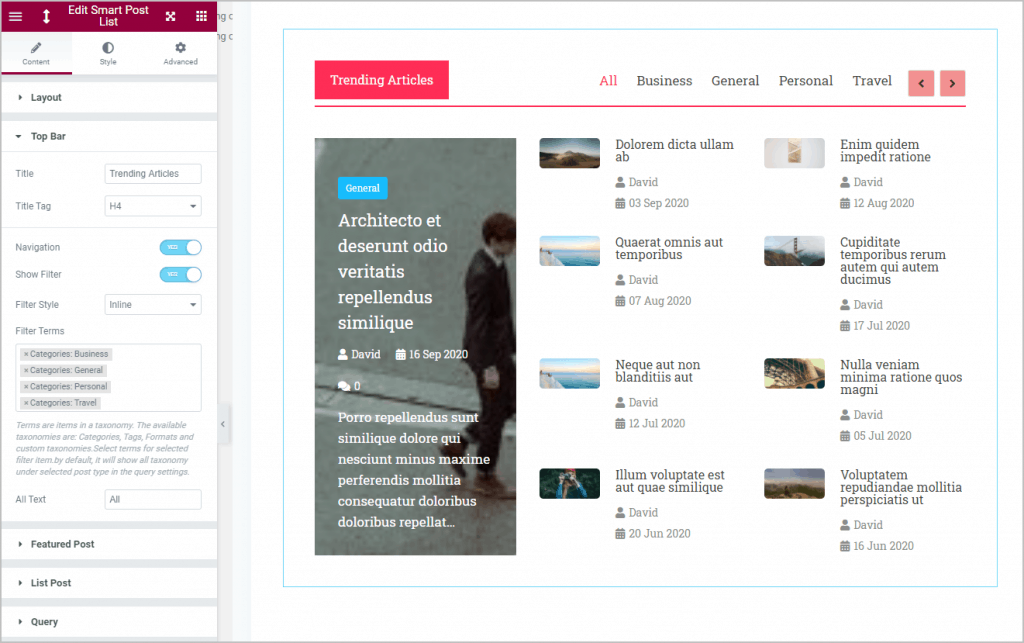Screen dimensions: 1024x643
Task: Click the four-arrow icon in the panel header
Action: tap(170, 16)
